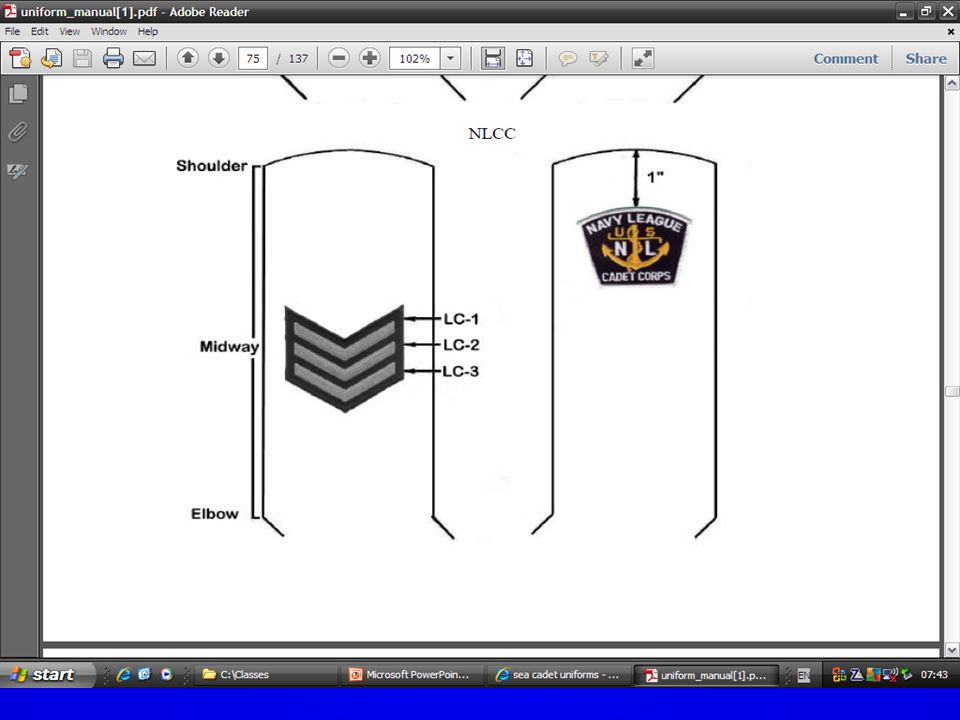This screenshot has width=960, height=720.
Task: Click the Fit One Full Page icon
Action: pyautogui.click(x=524, y=58)
